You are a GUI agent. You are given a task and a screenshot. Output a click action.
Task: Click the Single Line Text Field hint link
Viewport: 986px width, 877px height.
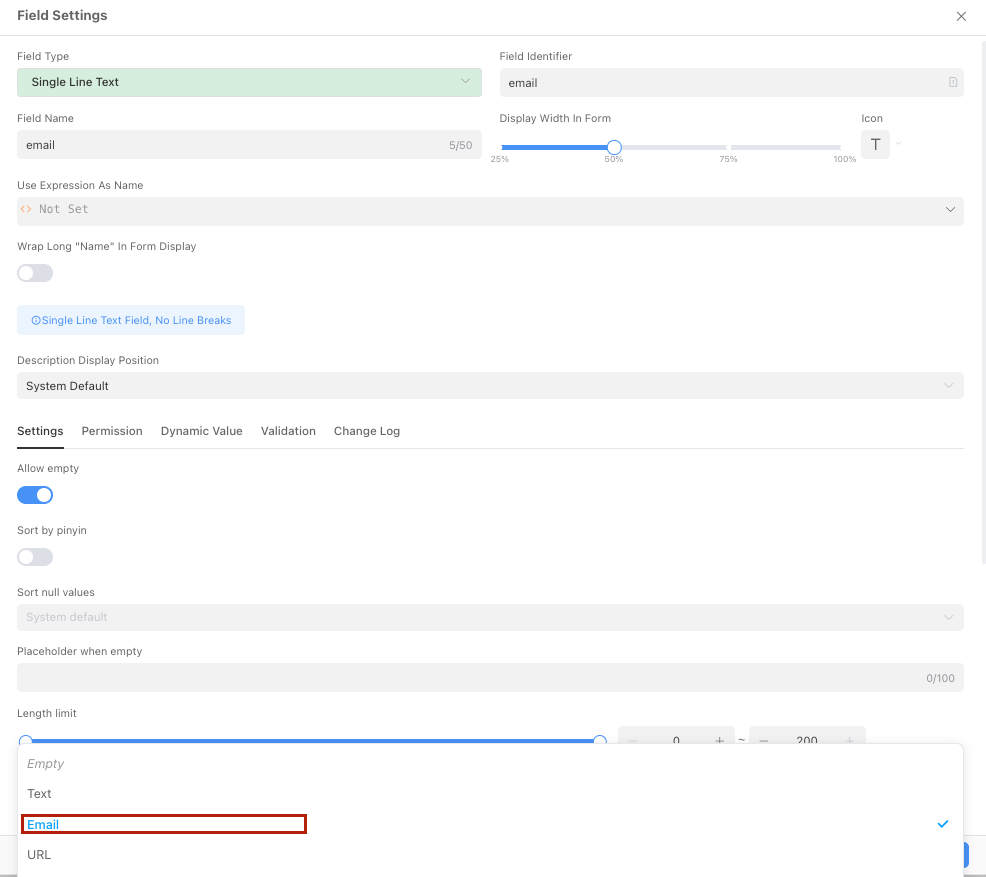(131, 320)
